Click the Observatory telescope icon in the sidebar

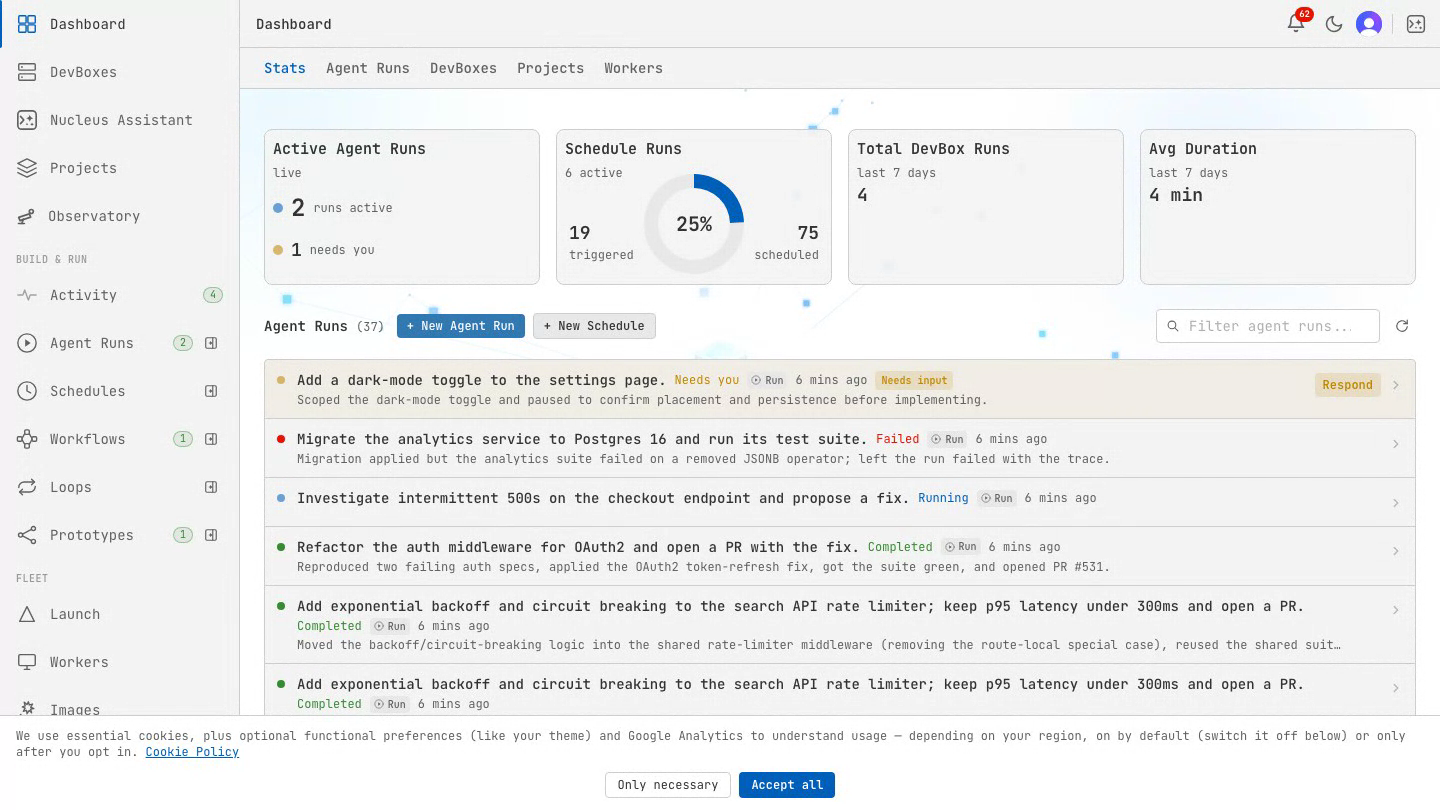coord(27,216)
